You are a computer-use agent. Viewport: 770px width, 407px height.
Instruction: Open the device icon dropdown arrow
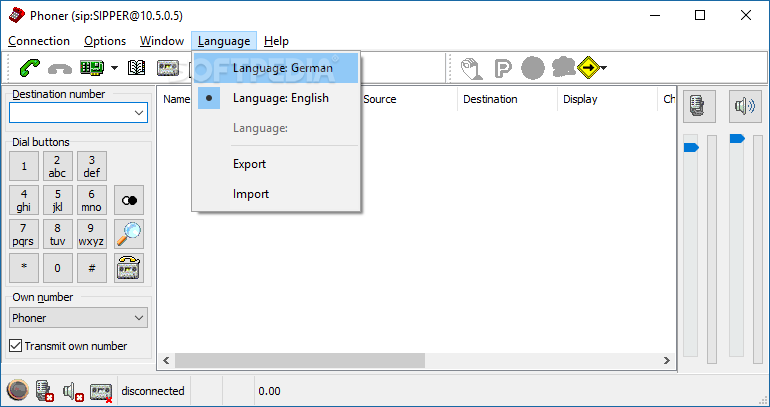point(114,68)
